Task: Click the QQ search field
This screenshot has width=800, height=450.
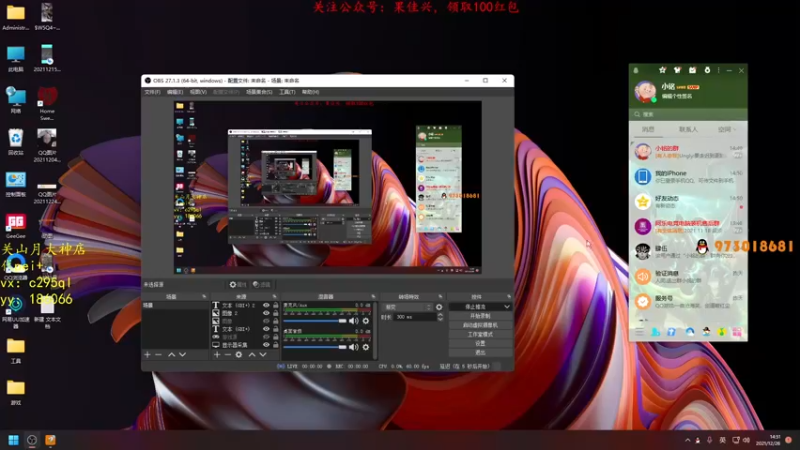Action: 688,114
